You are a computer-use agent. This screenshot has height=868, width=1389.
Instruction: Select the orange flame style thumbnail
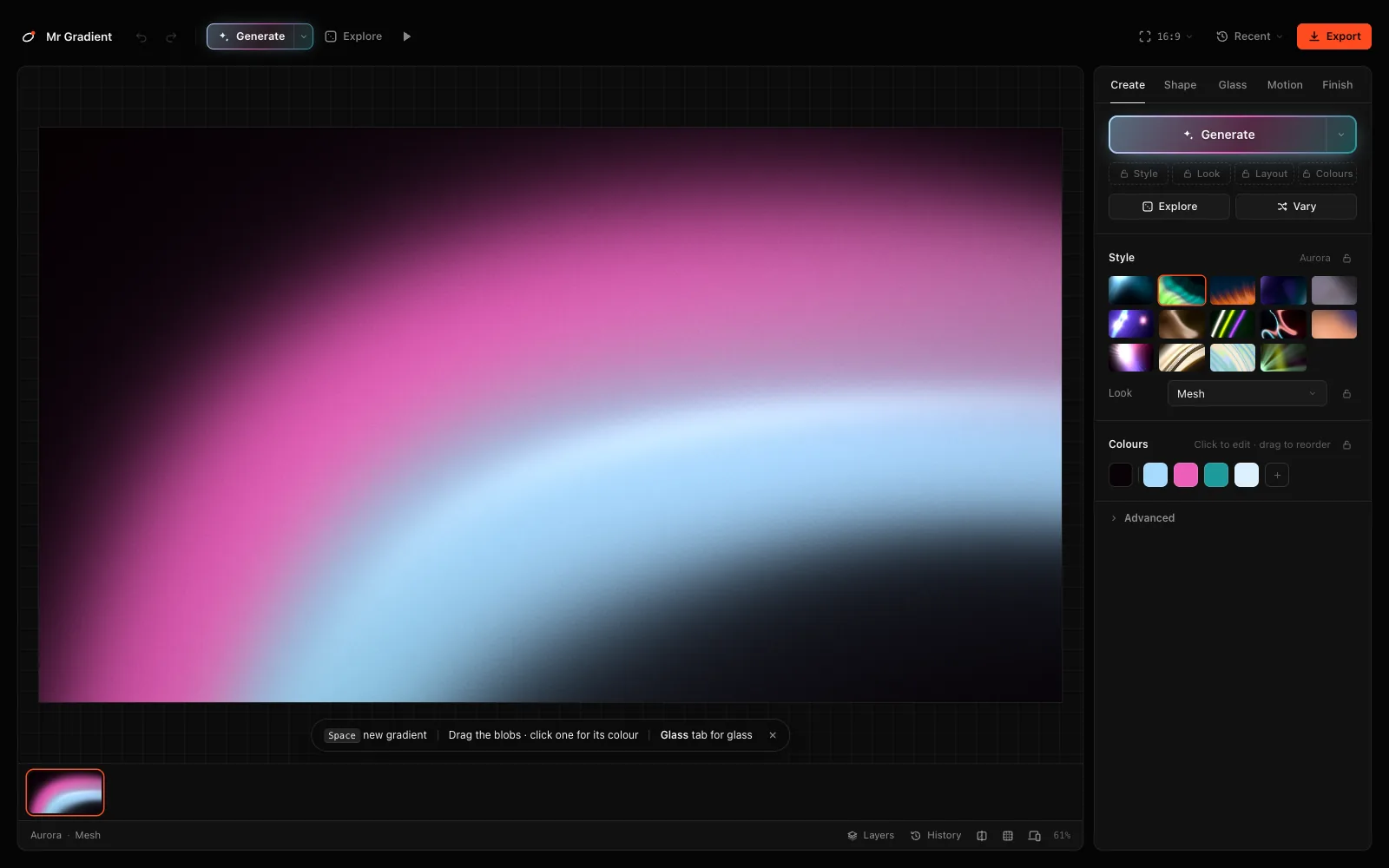coord(1233,291)
